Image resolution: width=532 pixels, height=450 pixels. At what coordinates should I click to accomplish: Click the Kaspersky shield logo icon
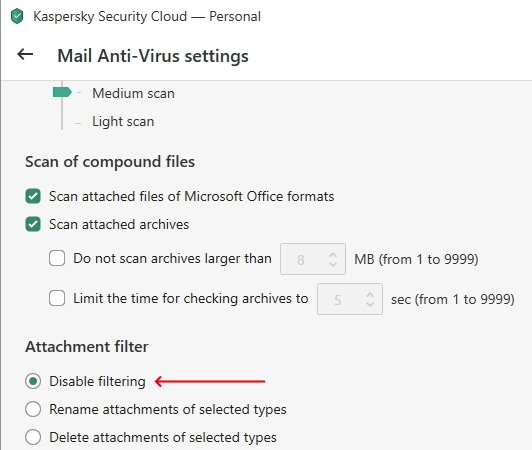pyautogui.click(x=17, y=16)
